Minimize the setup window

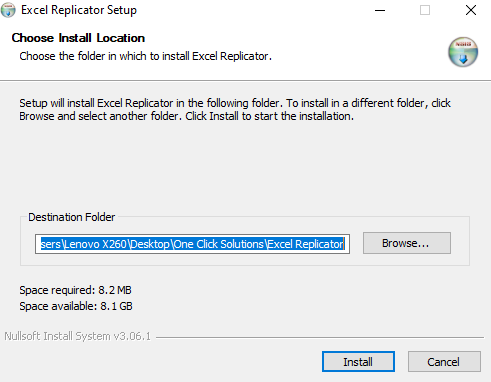(380, 10)
